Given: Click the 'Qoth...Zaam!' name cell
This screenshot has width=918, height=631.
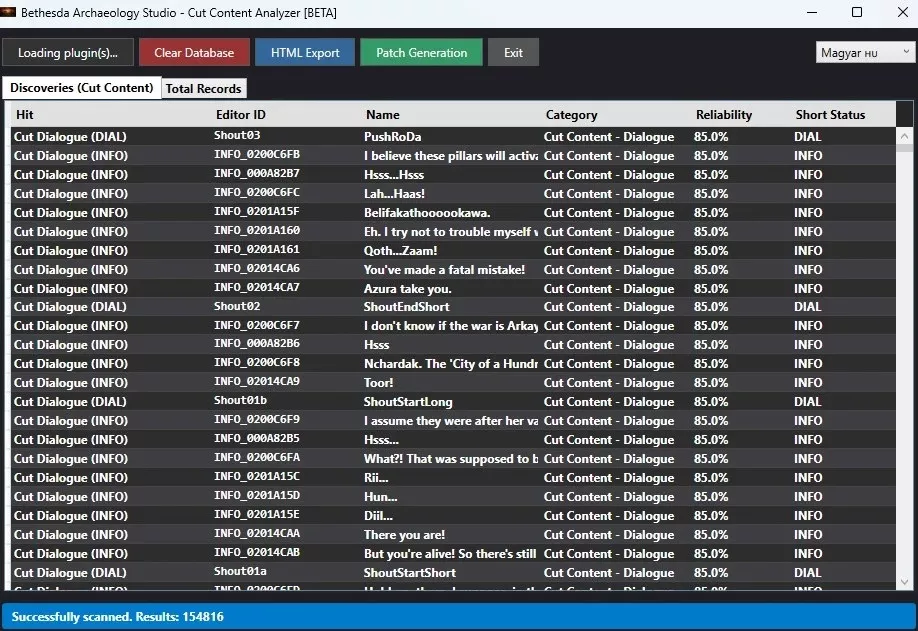Looking at the screenshot, I should click(400, 251).
